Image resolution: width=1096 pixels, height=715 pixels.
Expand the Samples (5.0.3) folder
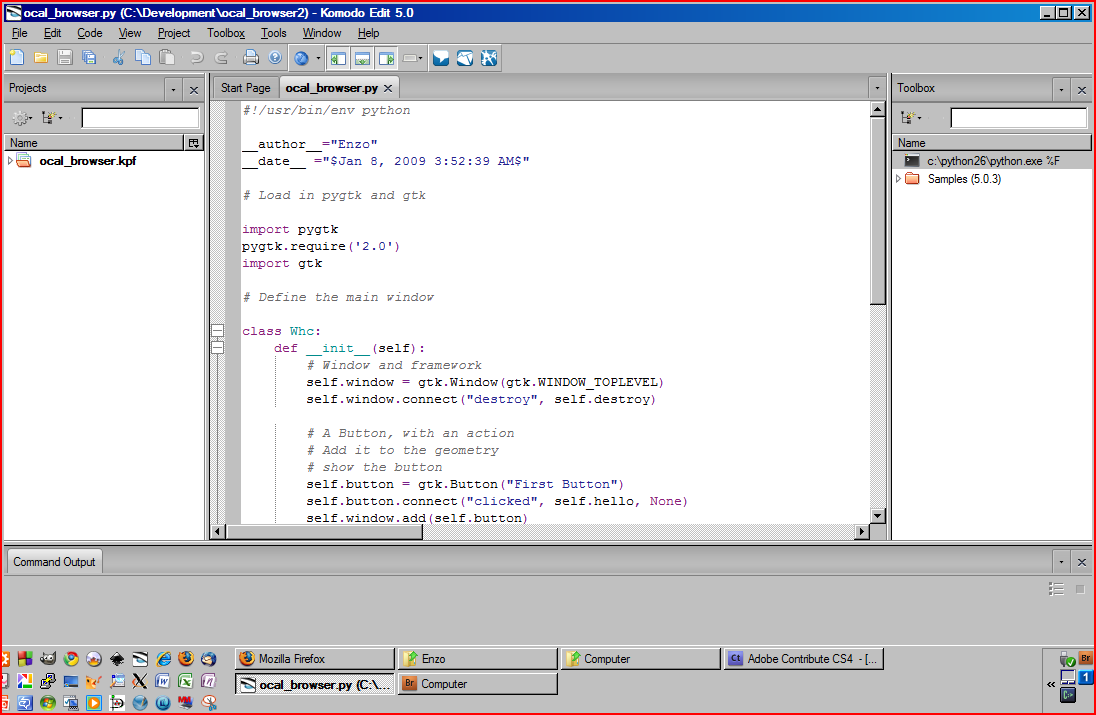point(898,179)
